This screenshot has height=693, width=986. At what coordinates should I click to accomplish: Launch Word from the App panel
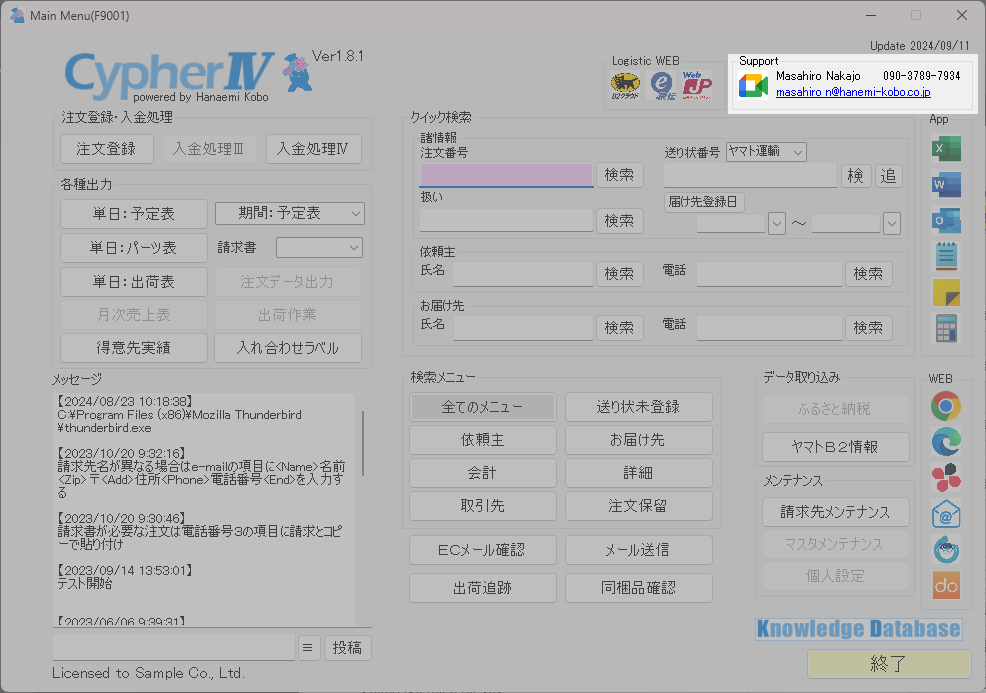point(946,185)
